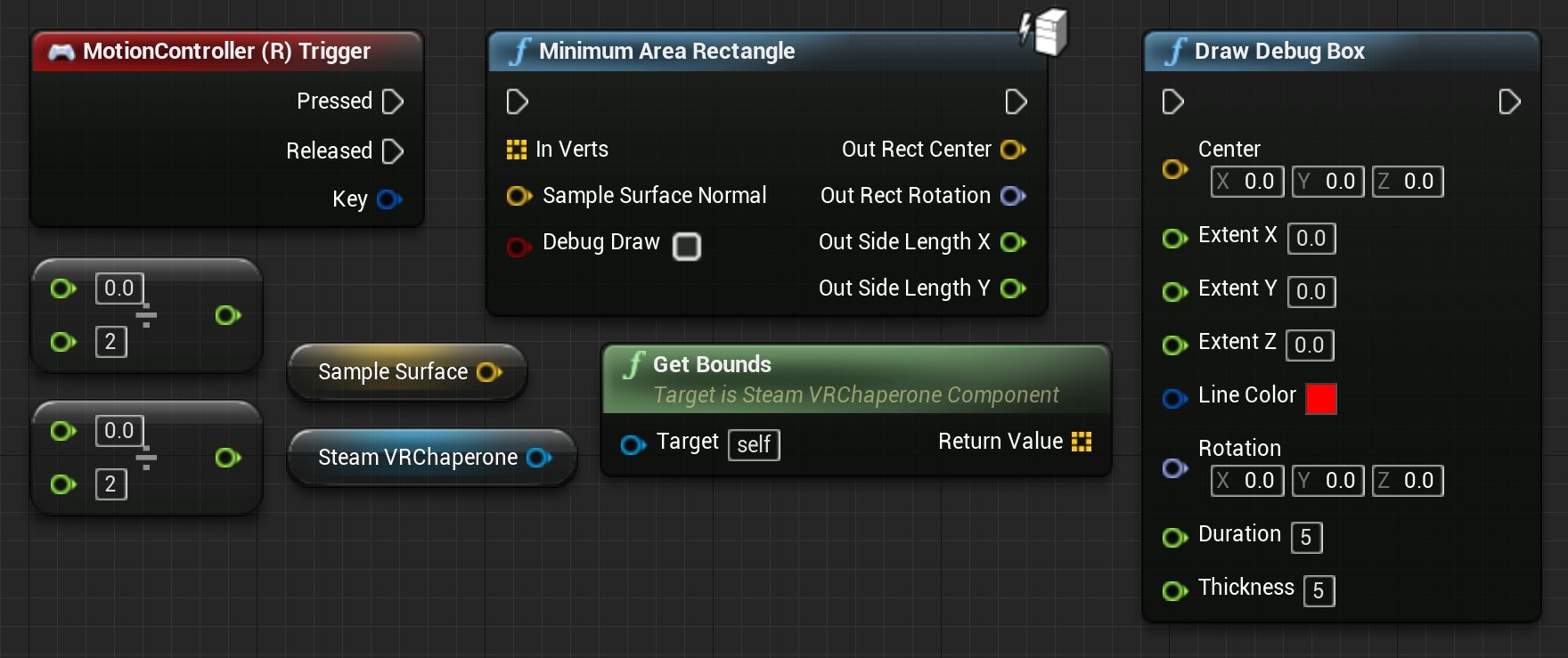Click the Target self field on Get Bounds
This screenshot has height=658, width=1568.
[754, 444]
